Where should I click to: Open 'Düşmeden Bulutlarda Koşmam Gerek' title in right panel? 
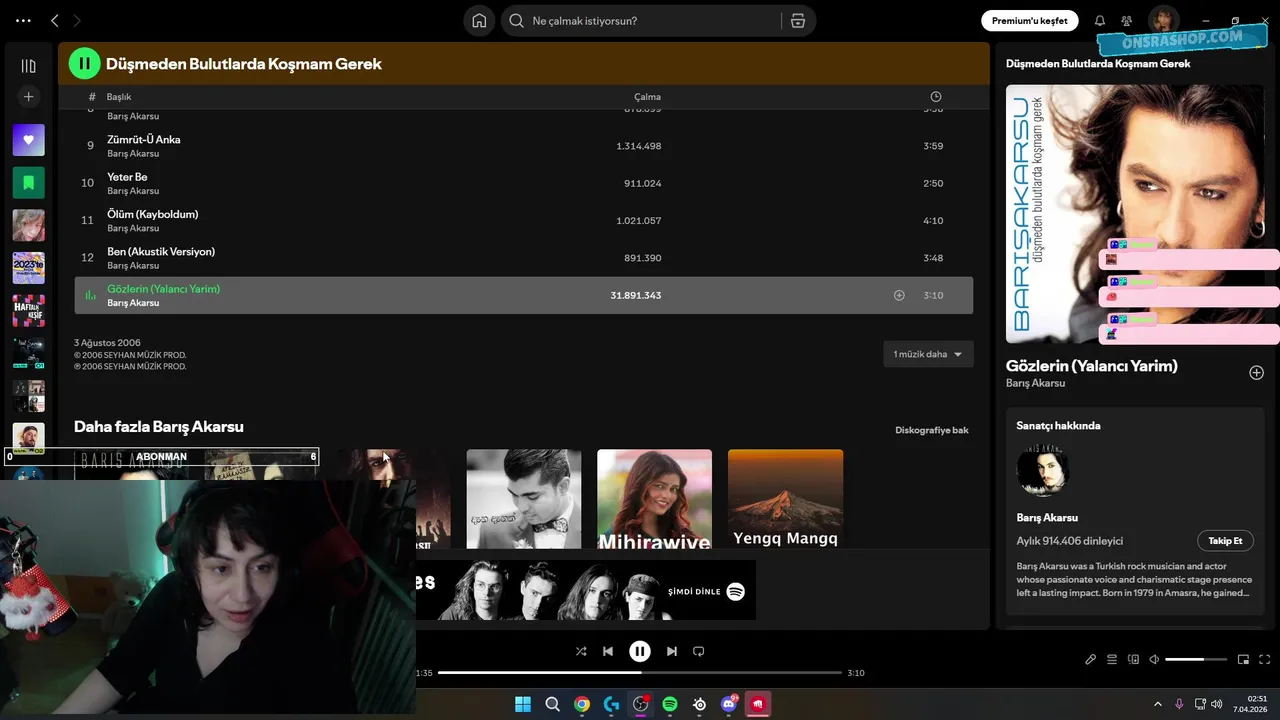point(1098,63)
